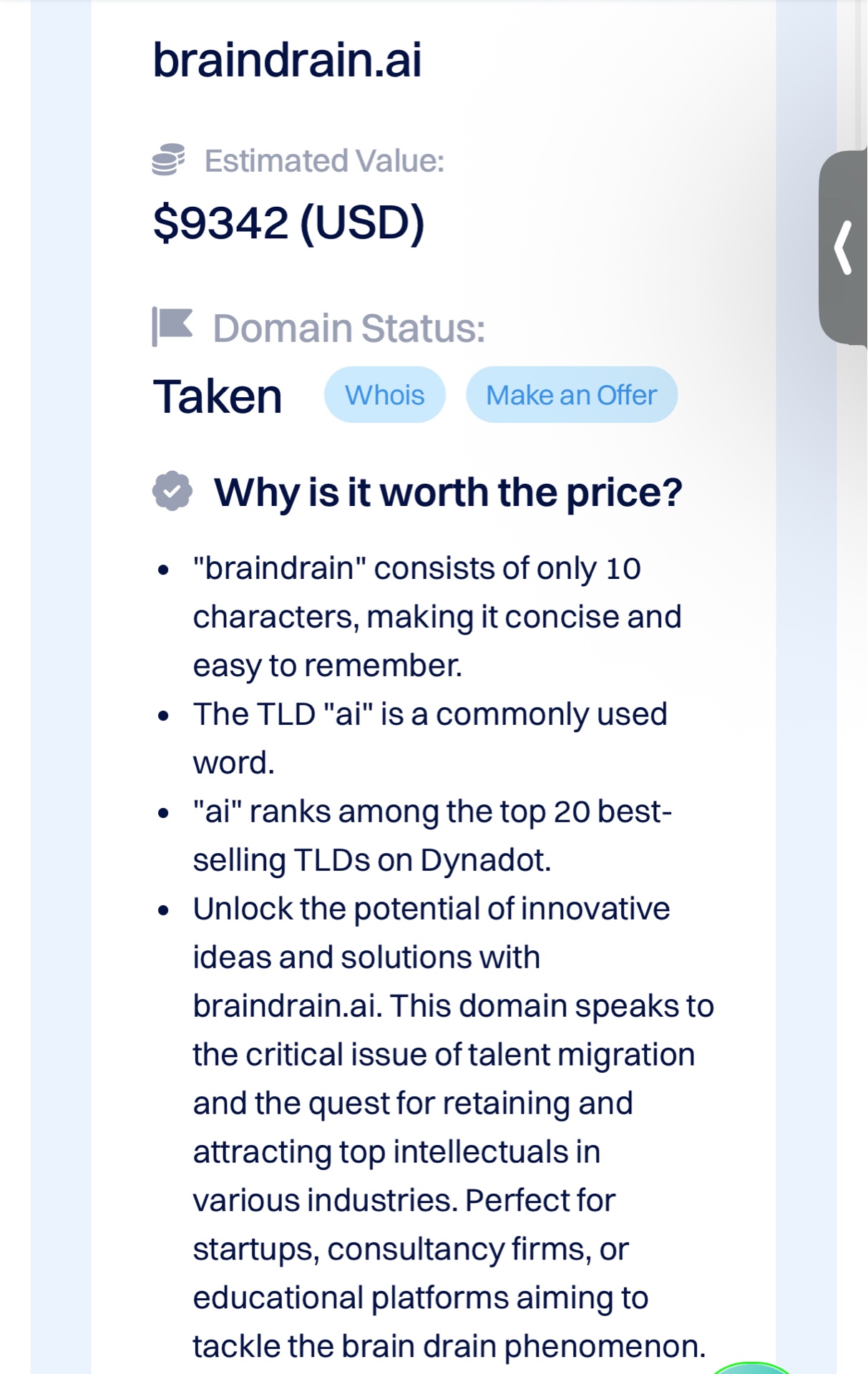This screenshot has width=868, height=1374.
Task: Click the braindrain.ai domain title
Action: coord(288,59)
